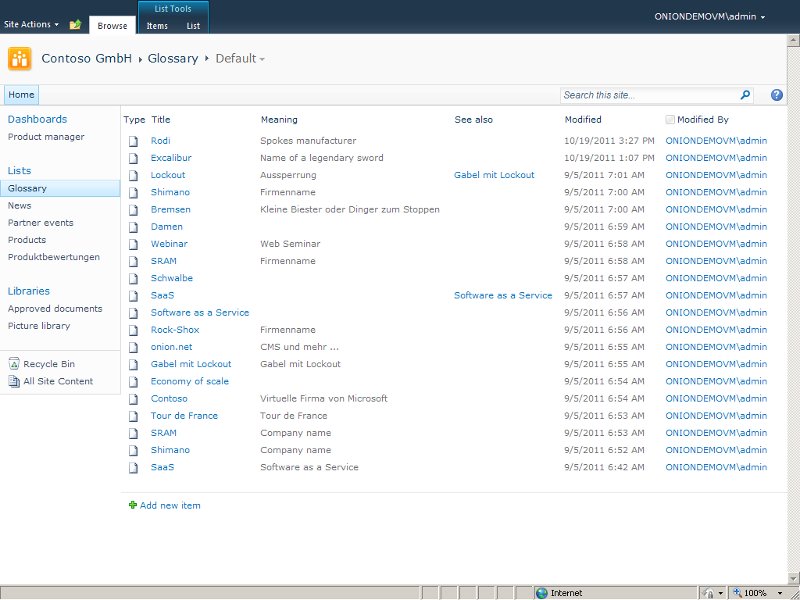This screenshot has height=600, width=800.
Task: Expand the Default view selector dropdown
Action: (262, 59)
